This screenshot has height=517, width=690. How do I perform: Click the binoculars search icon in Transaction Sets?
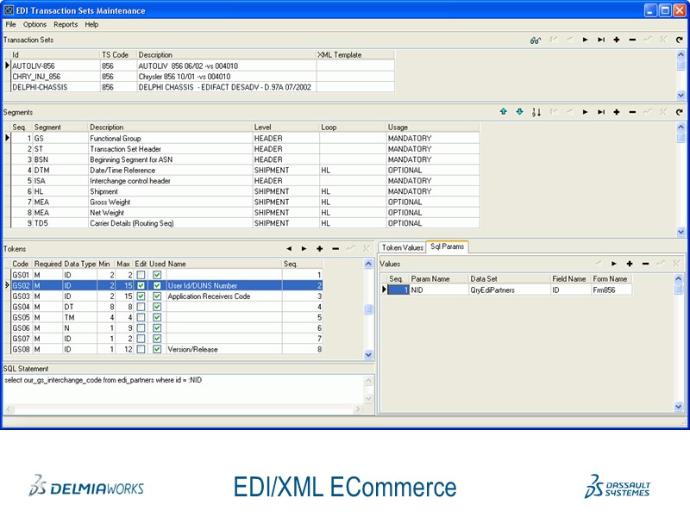(x=536, y=40)
